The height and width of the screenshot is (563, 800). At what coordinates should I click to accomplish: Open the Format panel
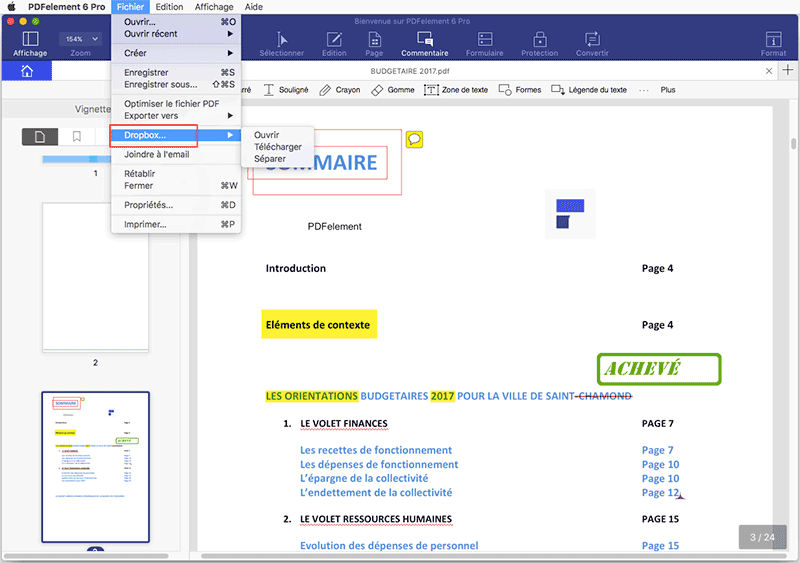(773, 44)
